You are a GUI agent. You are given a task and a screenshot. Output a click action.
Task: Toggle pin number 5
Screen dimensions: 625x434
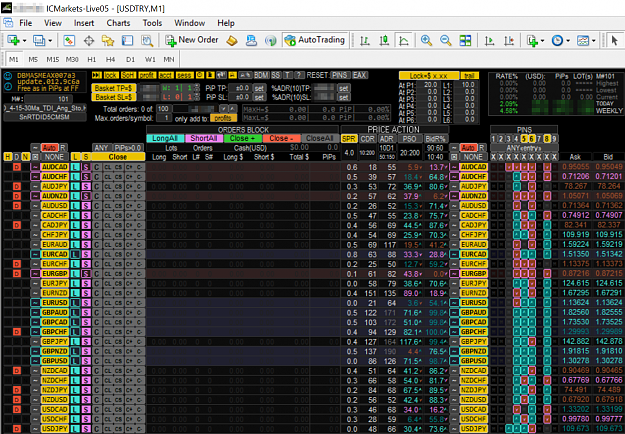[x=524, y=139]
